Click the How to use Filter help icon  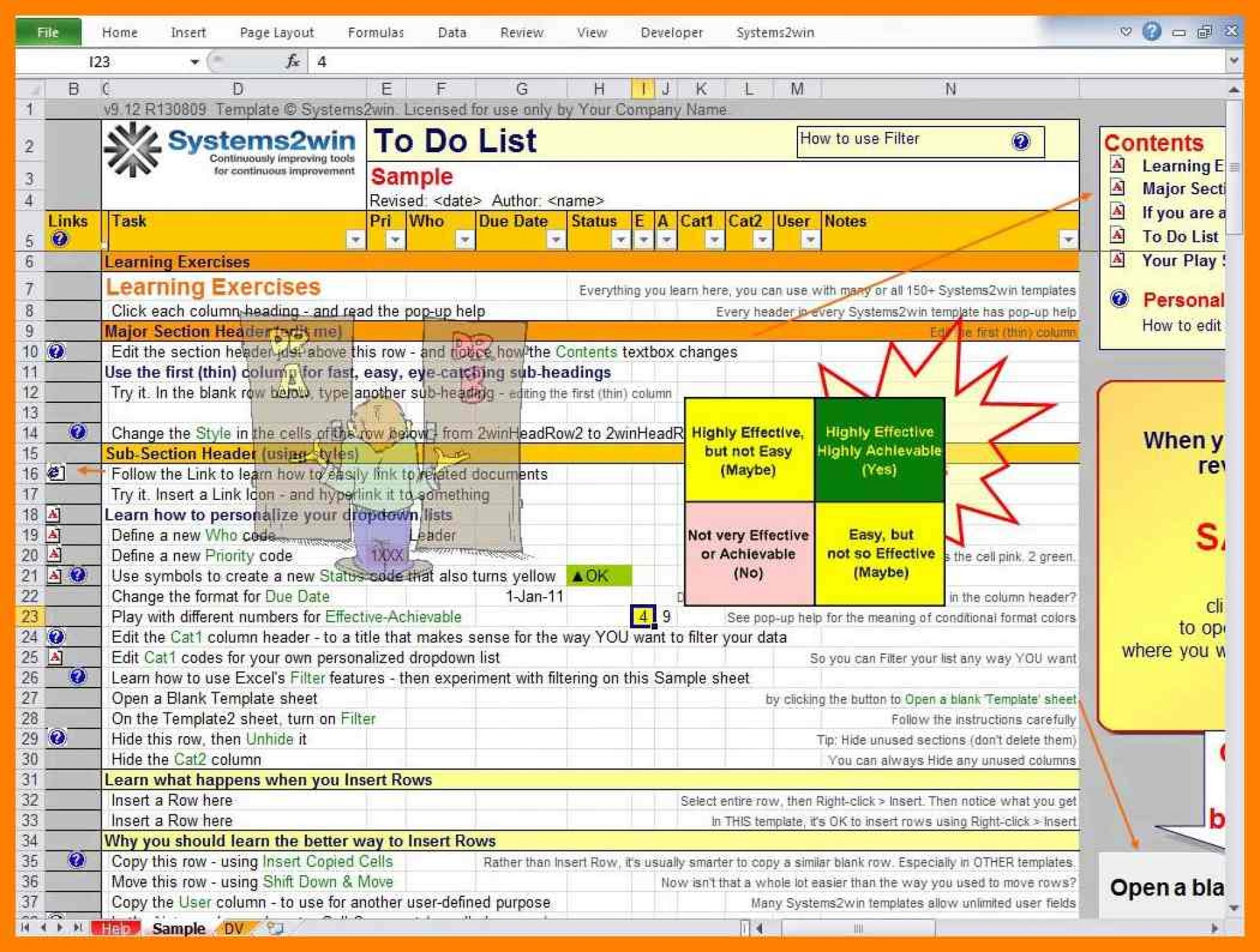1033,140
